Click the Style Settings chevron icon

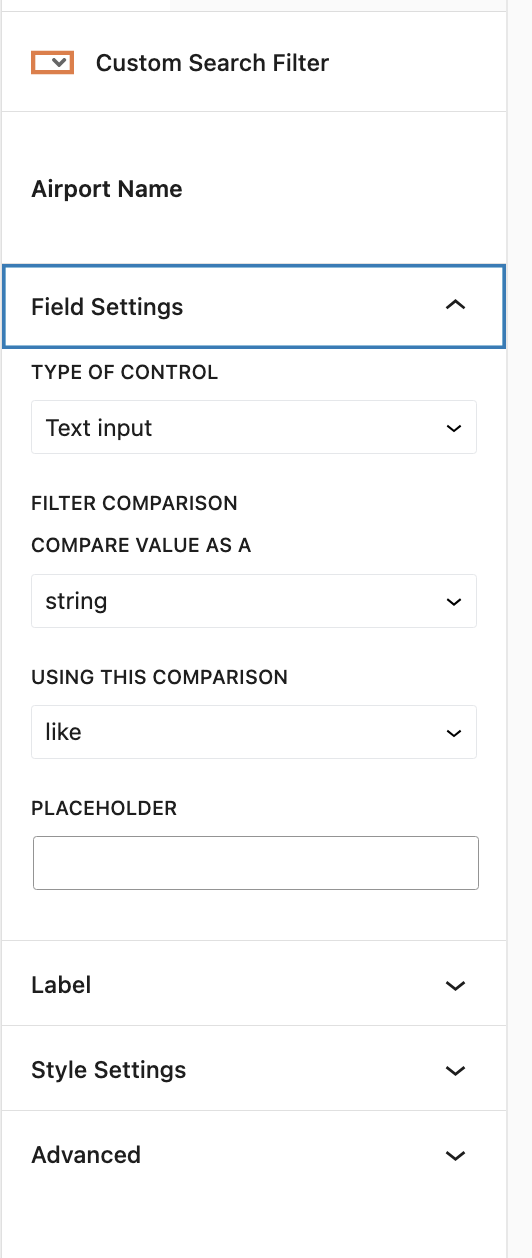click(x=455, y=1070)
